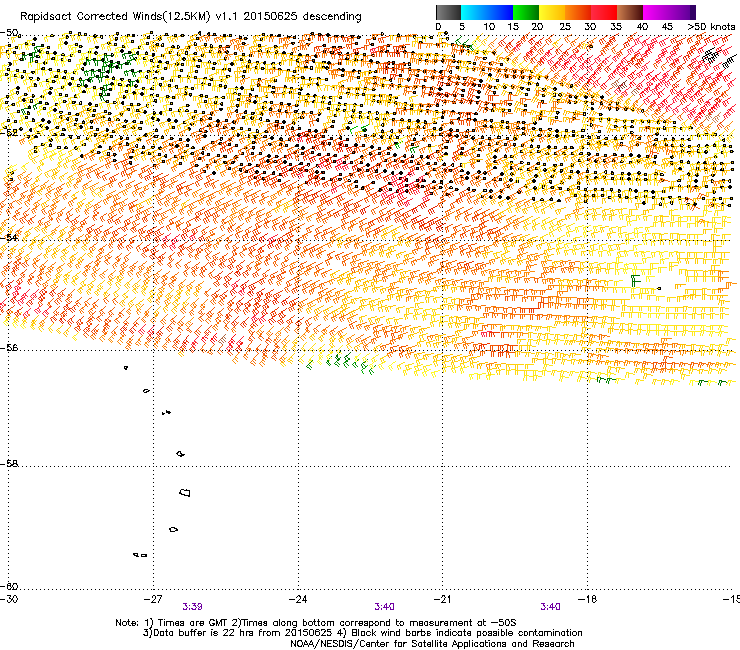Select the gray 0-5 knots color band
Viewport: 740px width, 650px height.
pyautogui.click(x=448, y=12)
